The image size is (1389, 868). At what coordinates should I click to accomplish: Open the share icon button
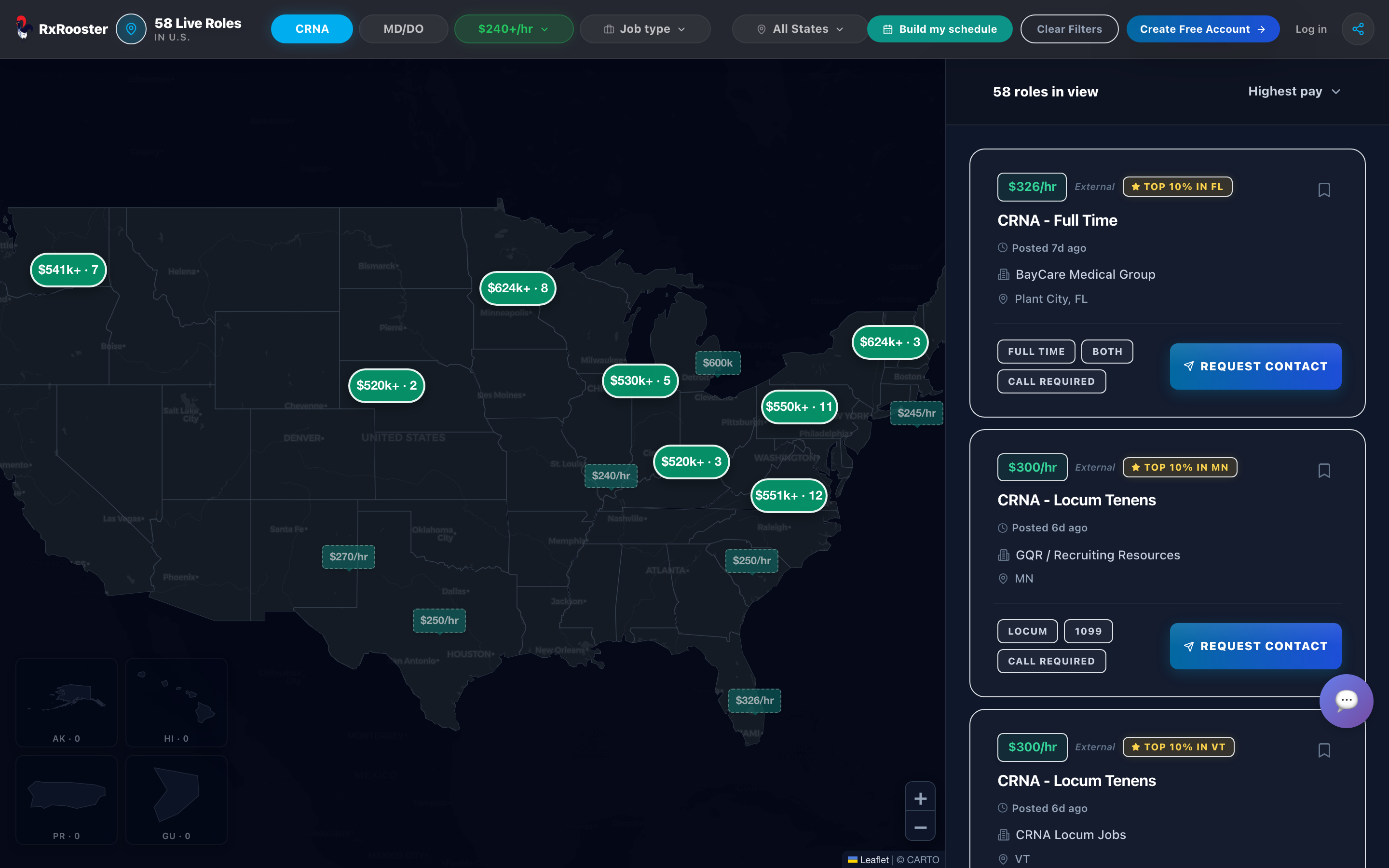[1358, 29]
